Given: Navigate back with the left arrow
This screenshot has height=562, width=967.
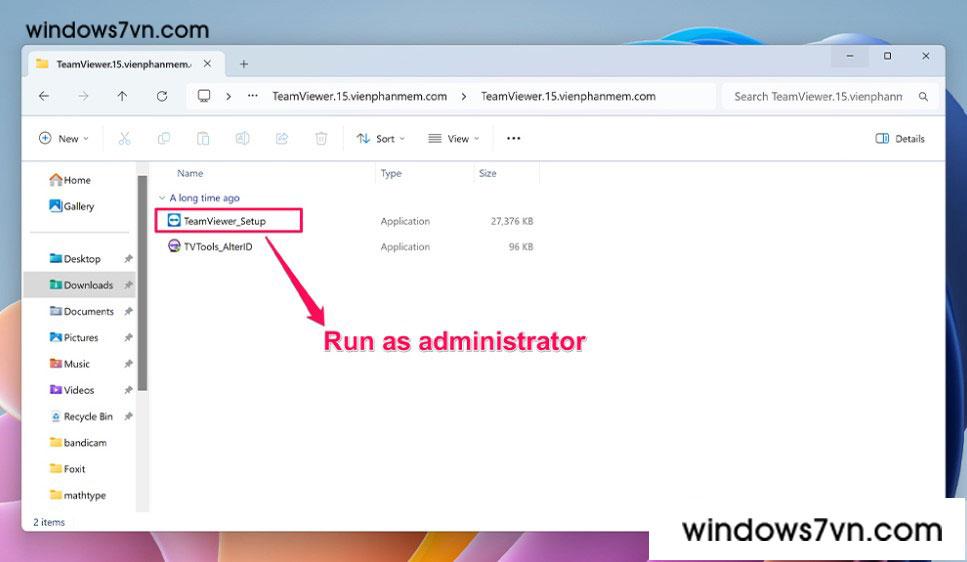Looking at the screenshot, I should click(44, 97).
